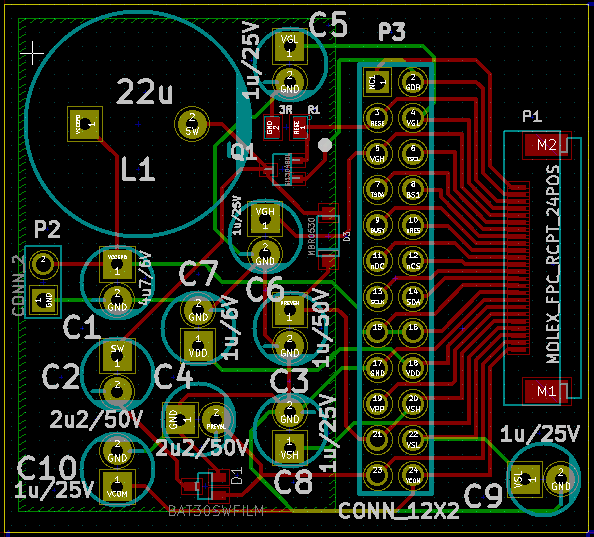Click the SW pad 1 of capacitor C2
Viewport: 594px width, 537px height.
click(x=117, y=356)
